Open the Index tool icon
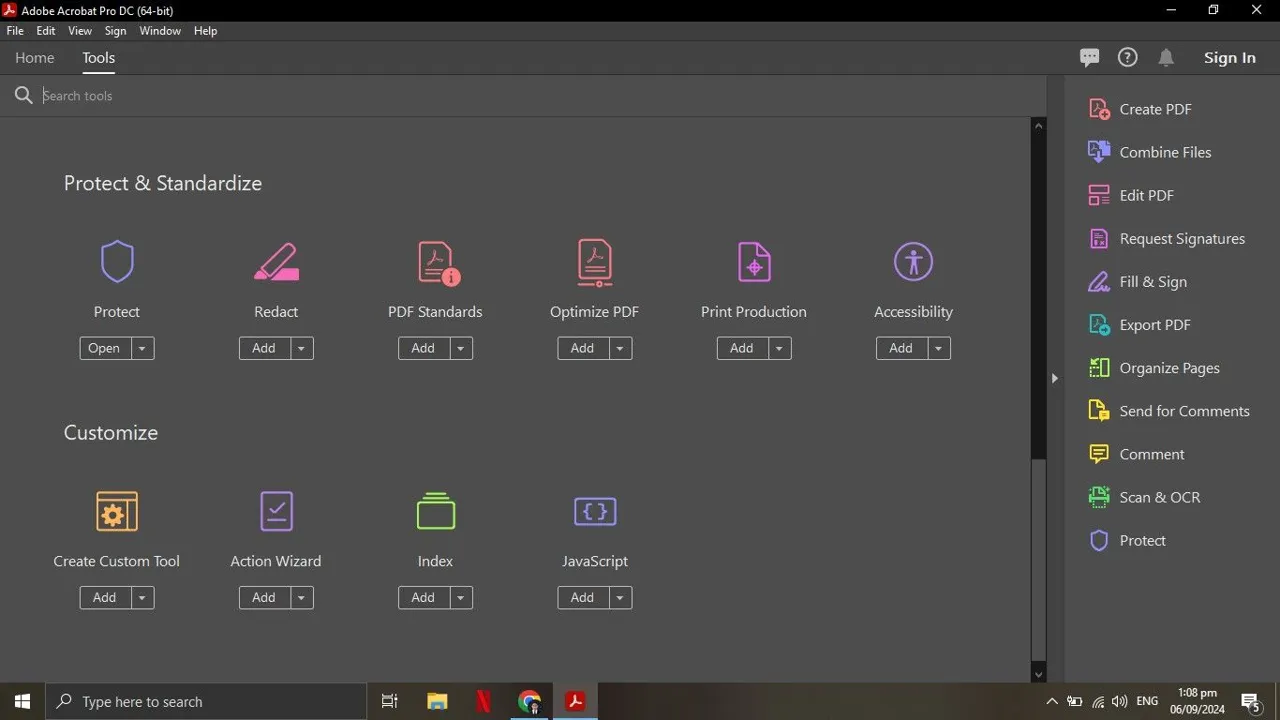The height and width of the screenshot is (720, 1280). click(x=435, y=511)
